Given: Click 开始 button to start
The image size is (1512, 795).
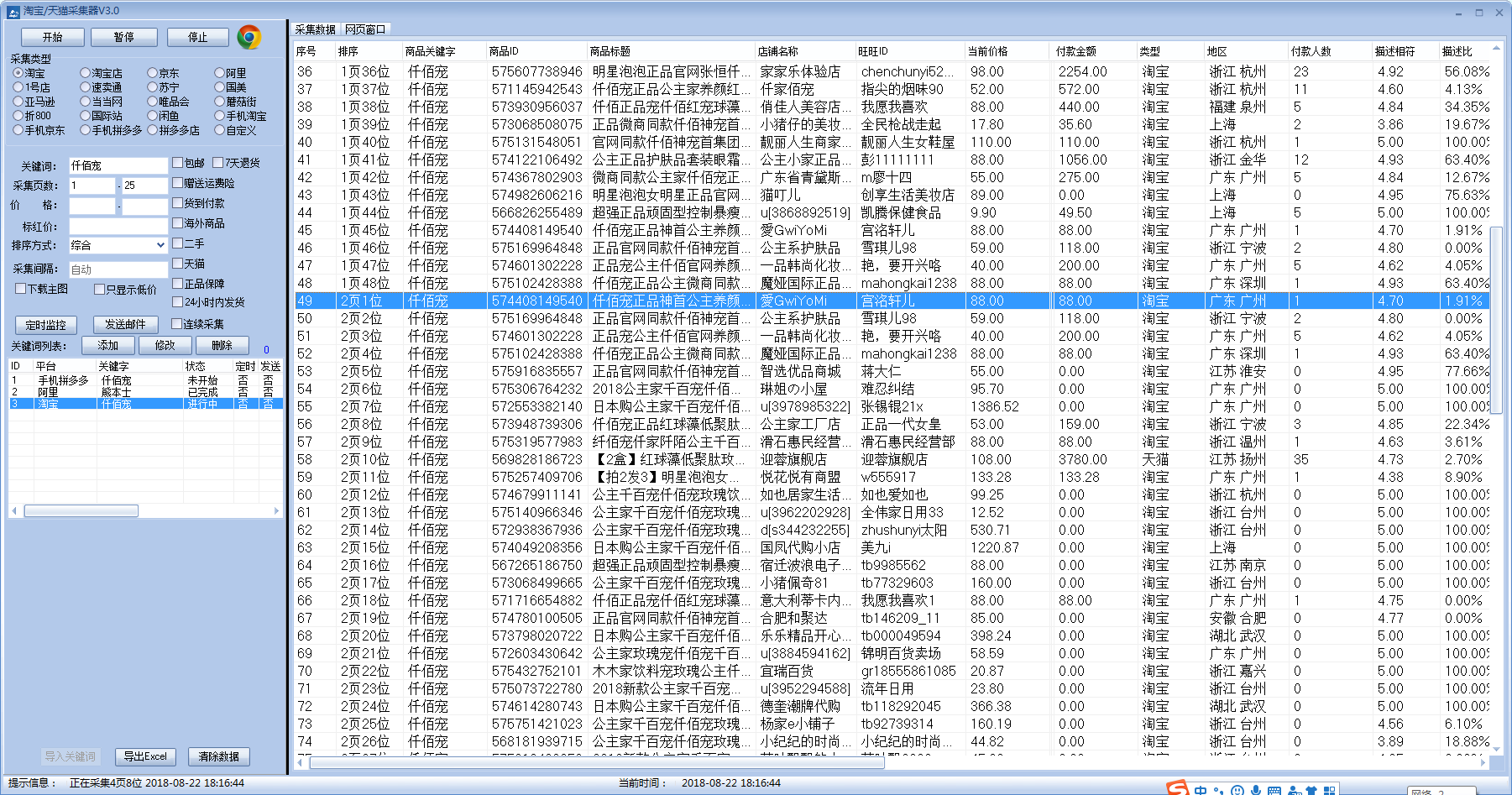Looking at the screenshot, I should click(53, 37).
